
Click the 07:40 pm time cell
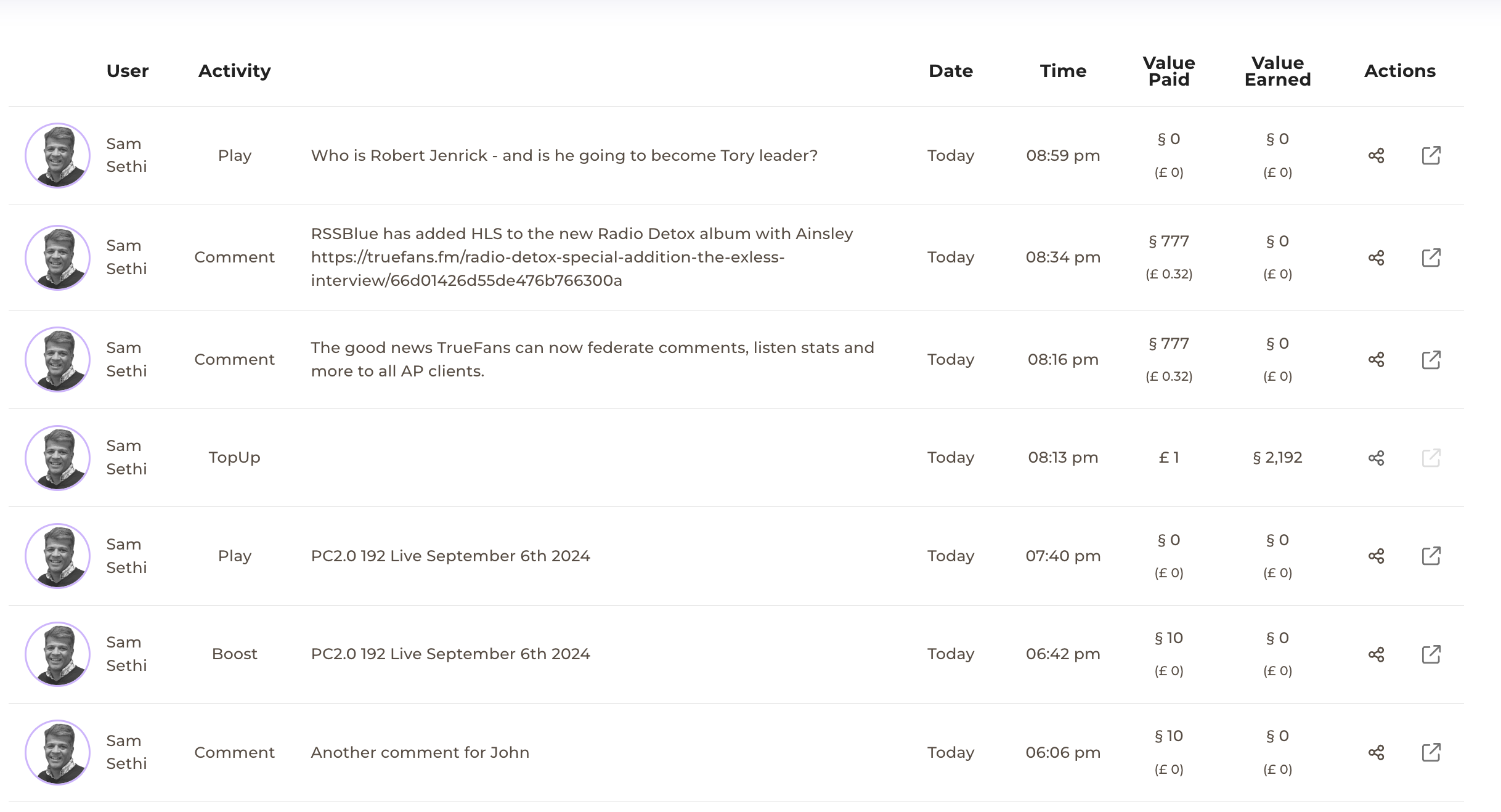[1063, 556]
